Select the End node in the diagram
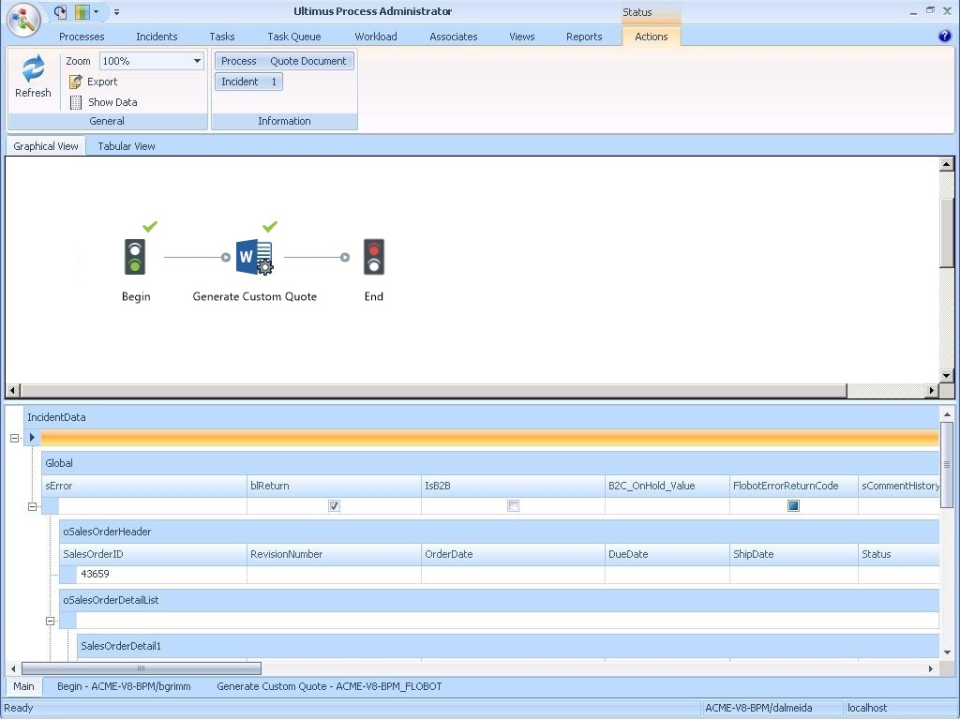This screenshot has height=720, width=960. 373,256
